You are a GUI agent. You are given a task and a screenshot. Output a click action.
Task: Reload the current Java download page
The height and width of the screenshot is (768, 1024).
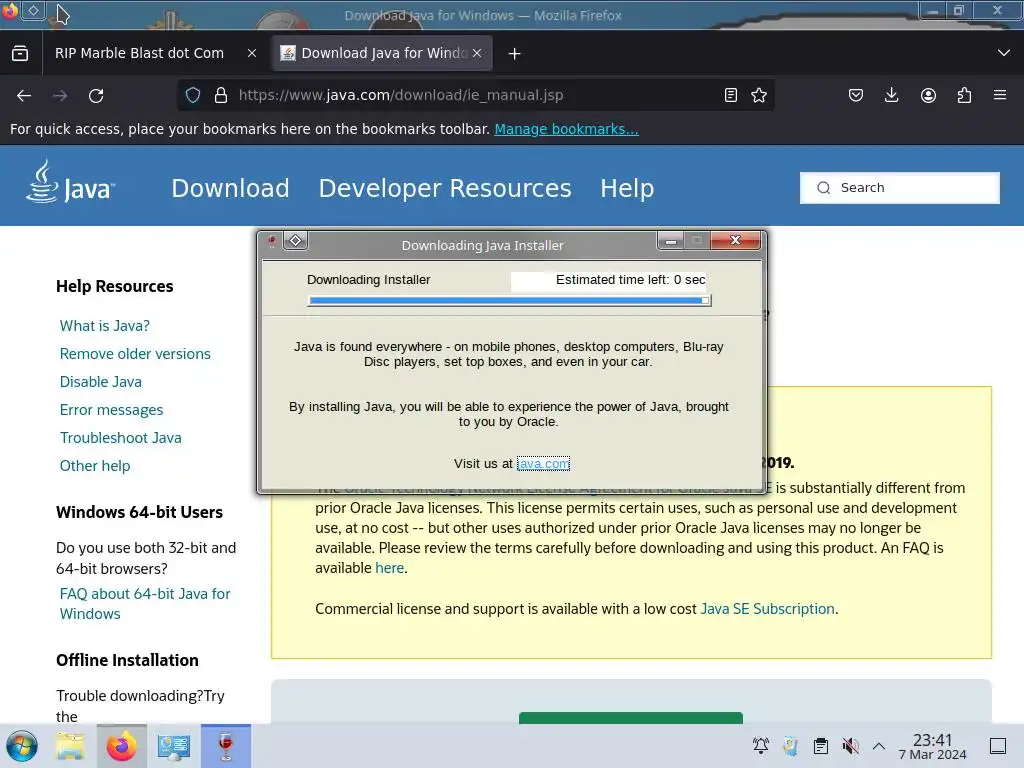coord(96,95)
